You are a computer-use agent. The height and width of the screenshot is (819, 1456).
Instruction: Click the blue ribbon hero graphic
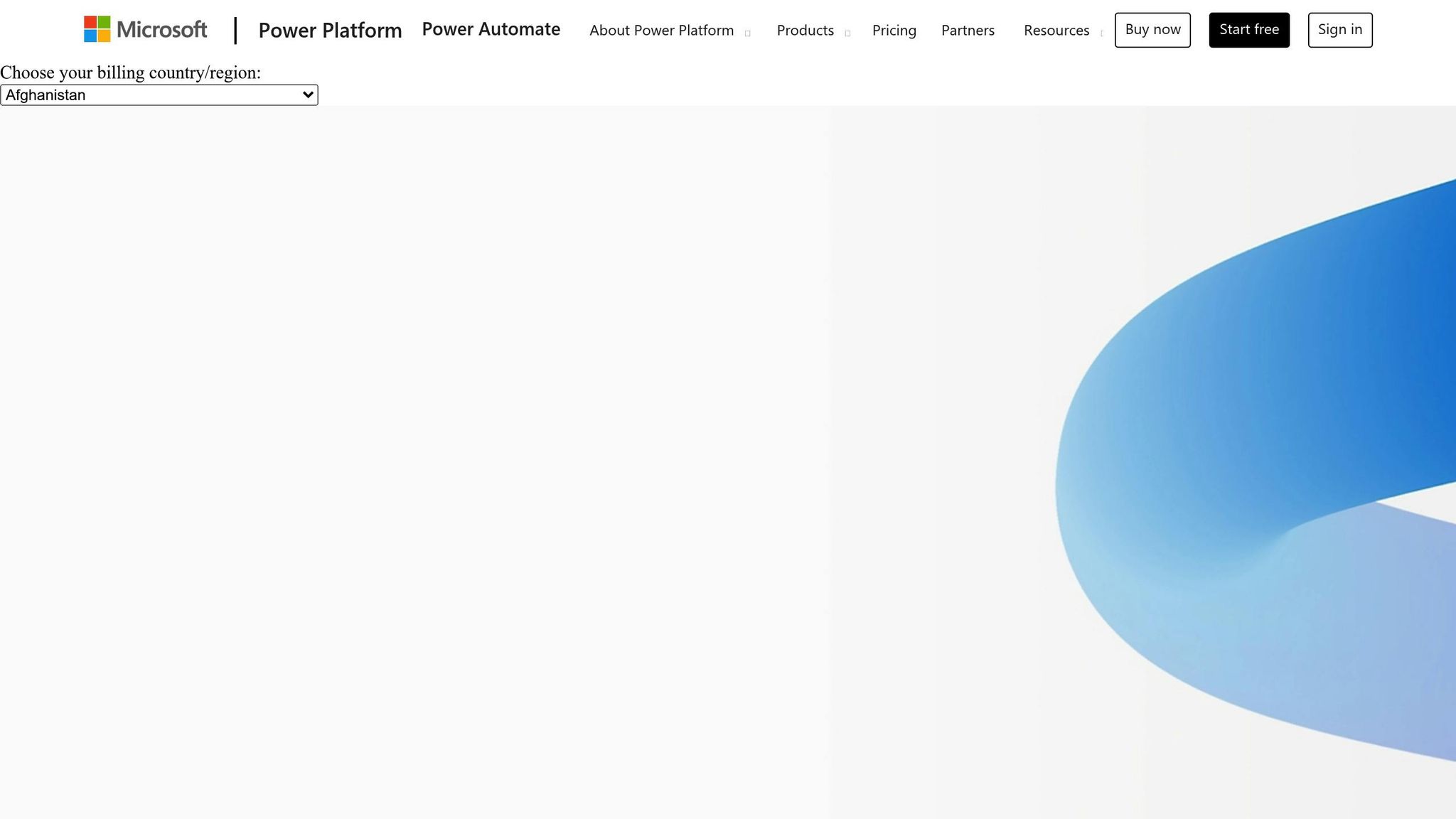[1251, 469]
